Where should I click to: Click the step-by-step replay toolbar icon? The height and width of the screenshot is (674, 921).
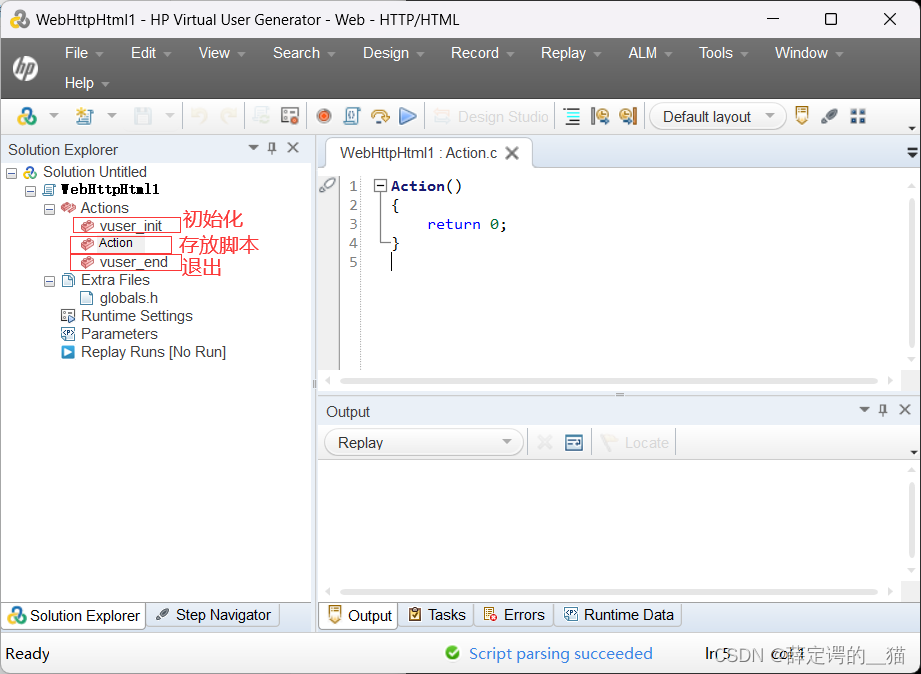coord(380,116)
